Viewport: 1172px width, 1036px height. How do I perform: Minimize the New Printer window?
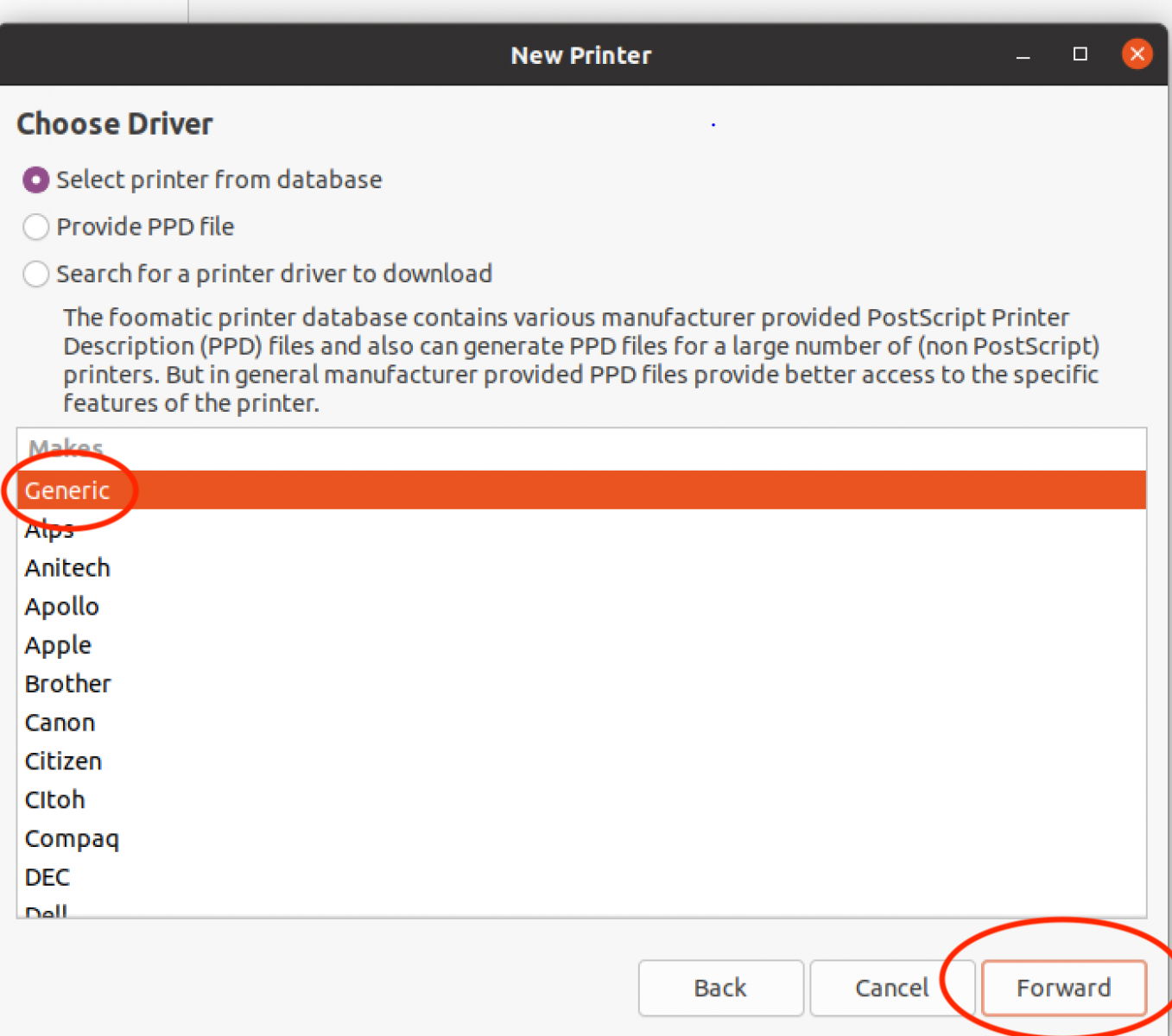click(1023, 55)
